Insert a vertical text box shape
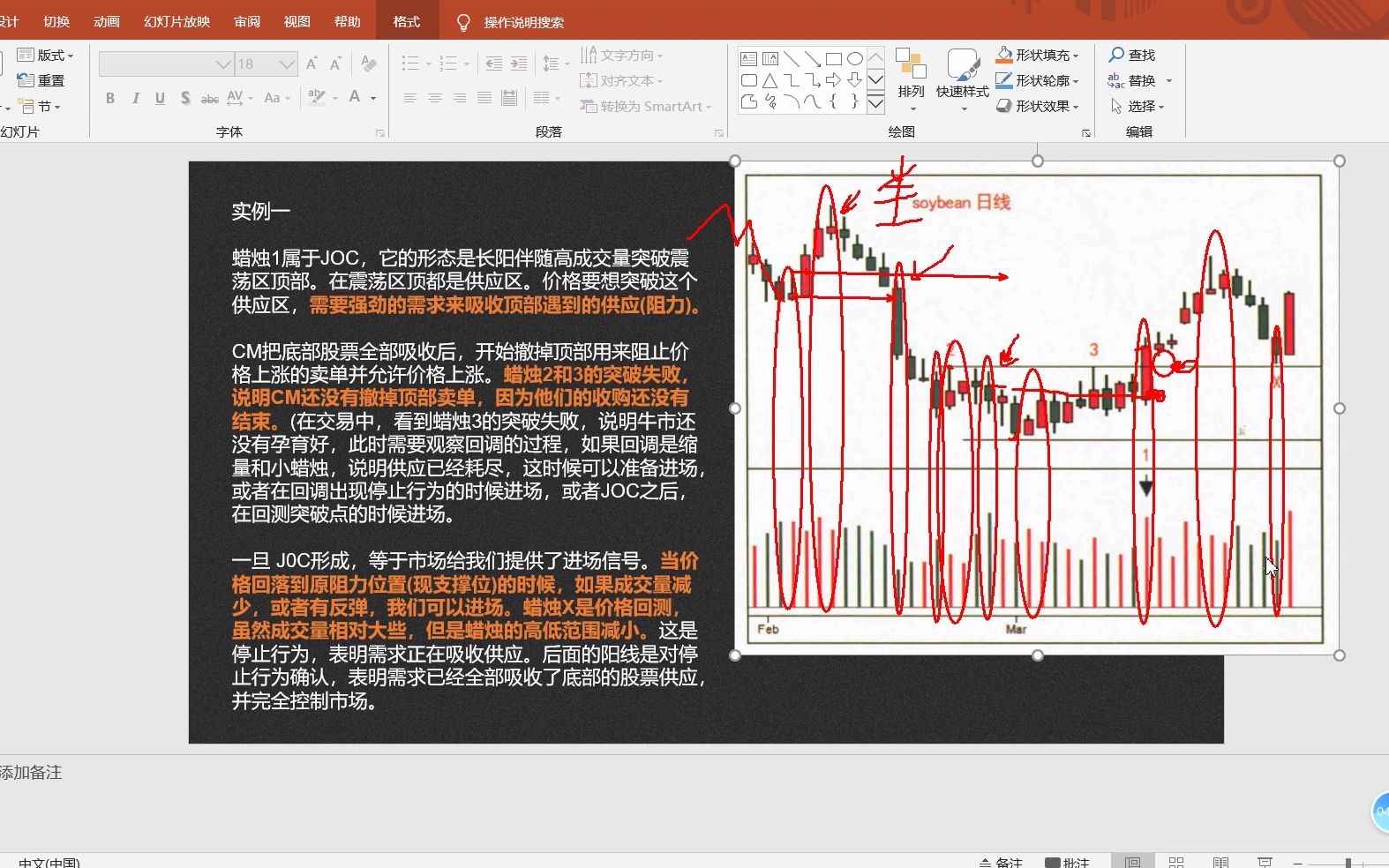 770,59
